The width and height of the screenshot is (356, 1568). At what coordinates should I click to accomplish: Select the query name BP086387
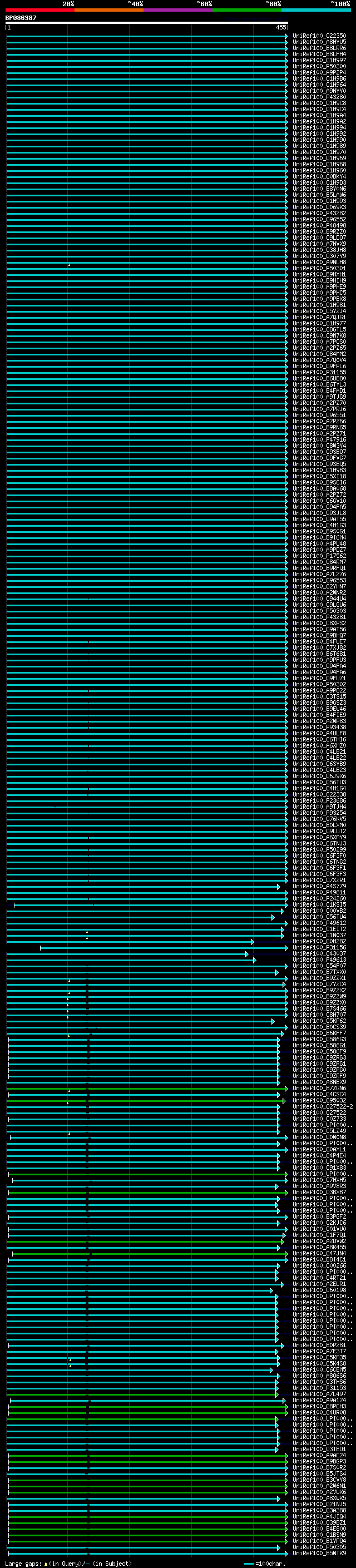pos(21,18)
